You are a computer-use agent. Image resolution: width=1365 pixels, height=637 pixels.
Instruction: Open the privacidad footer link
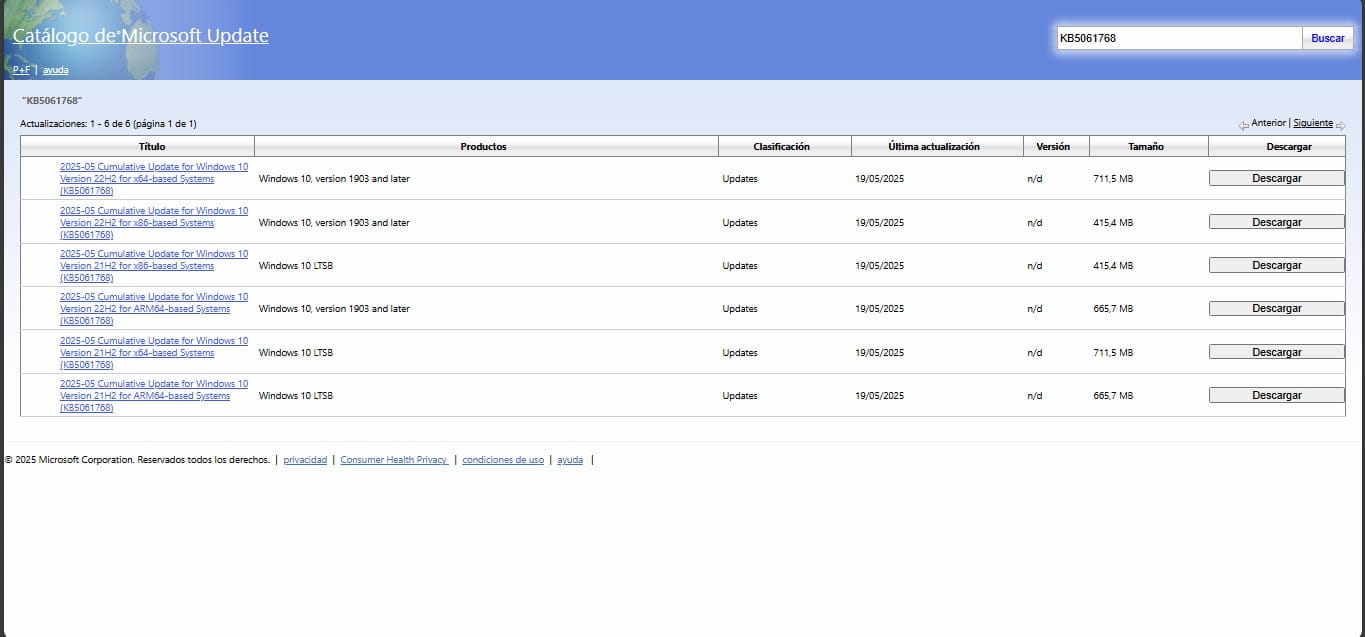305,460
